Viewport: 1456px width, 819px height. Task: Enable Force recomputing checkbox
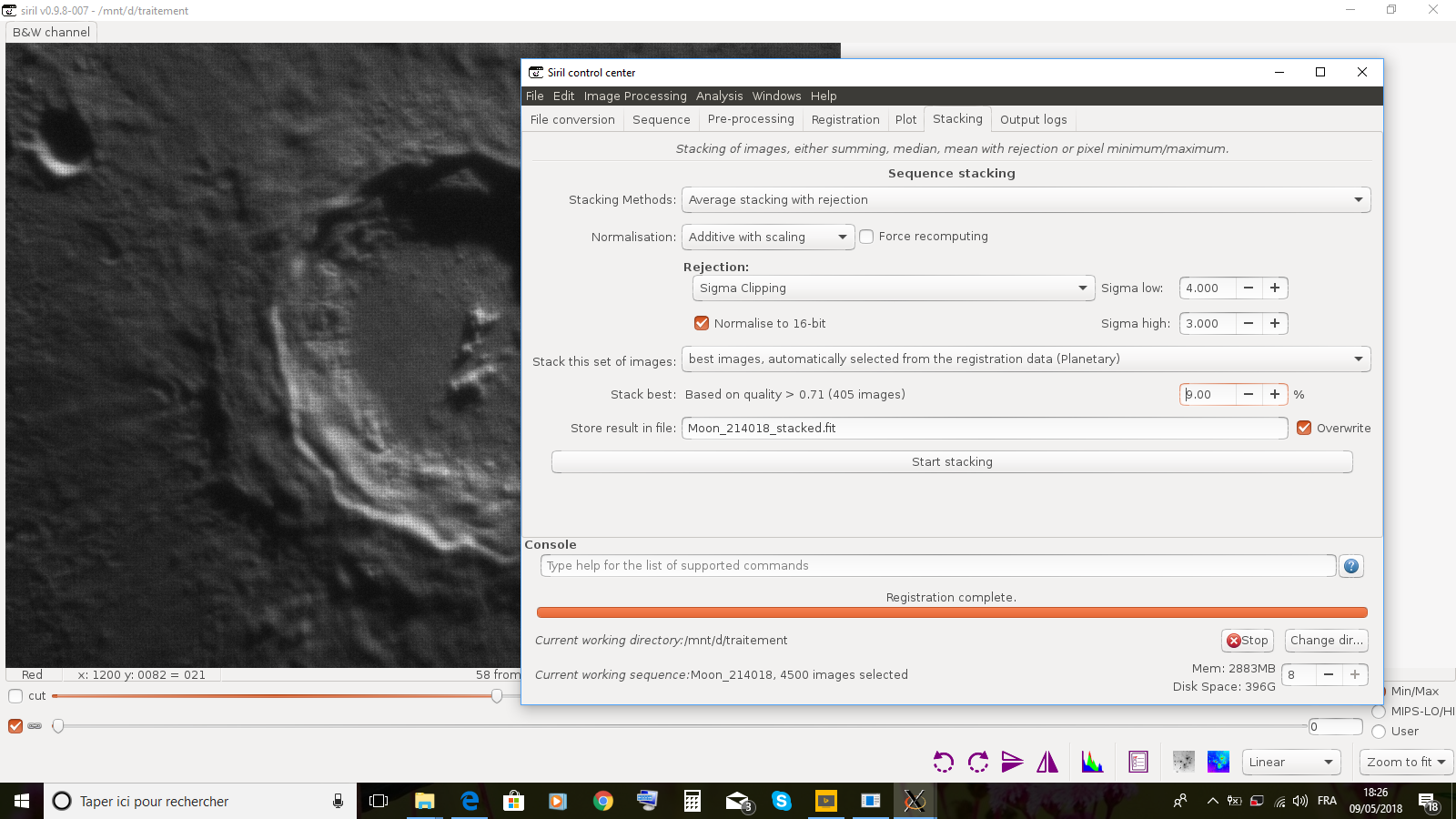click(866, 237)
